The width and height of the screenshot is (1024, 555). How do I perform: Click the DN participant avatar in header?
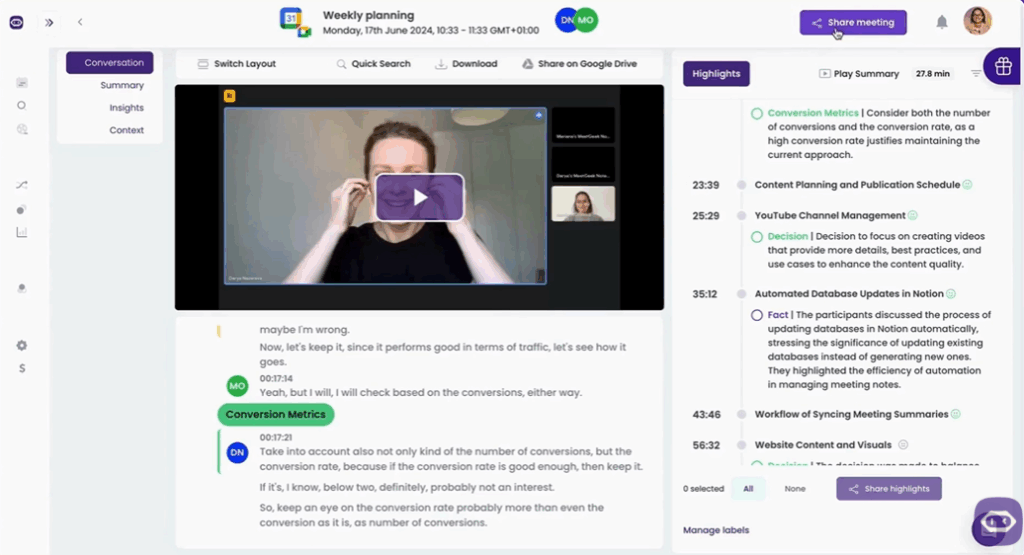pos(565,20)
